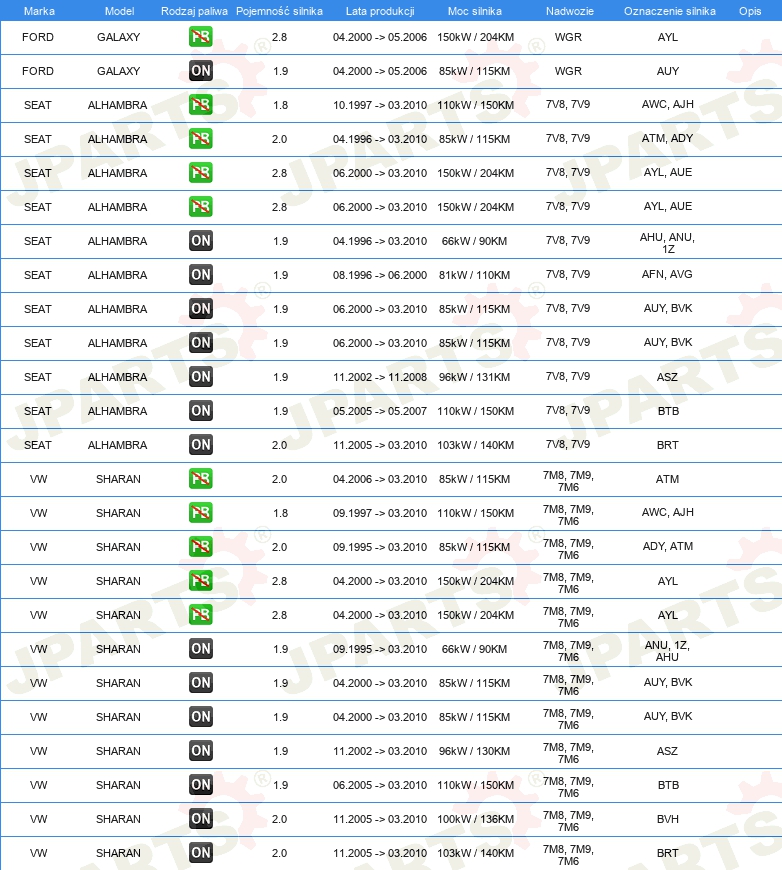Click the ANU, 1Z, AHU engine codes
Screen dimensions: 782x870
[668, 651]
